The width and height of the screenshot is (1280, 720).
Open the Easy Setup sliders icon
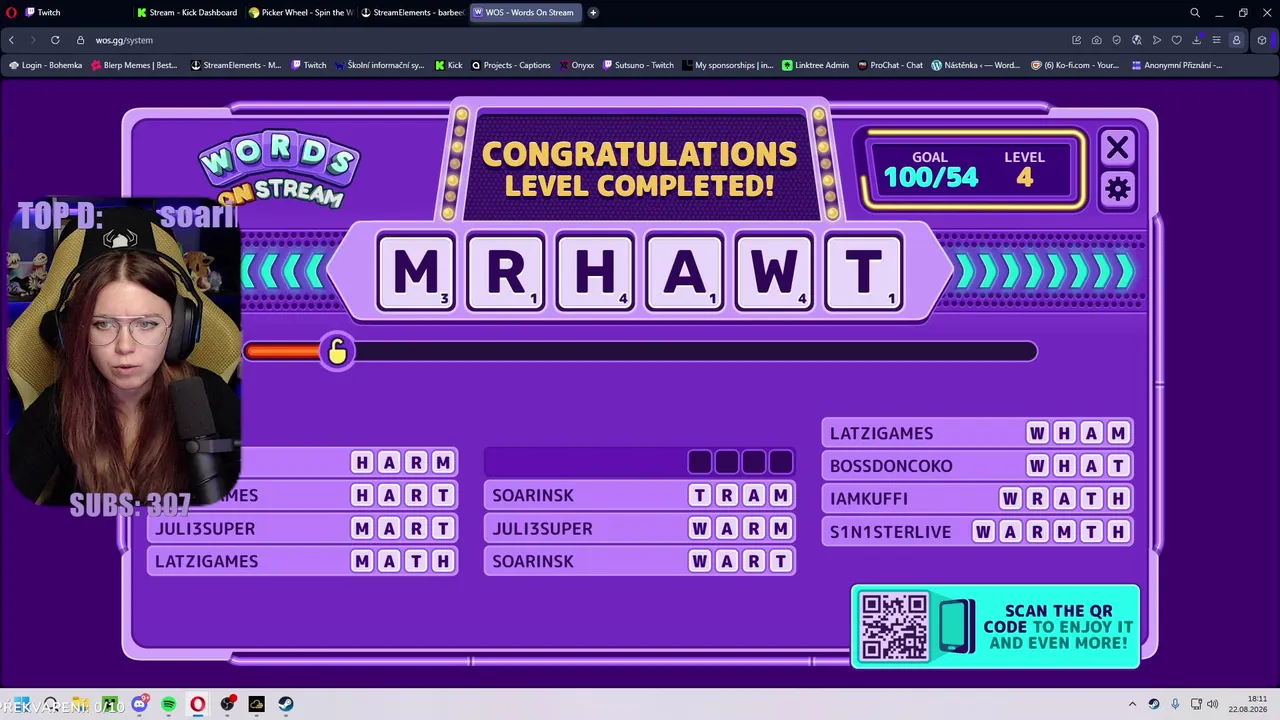pos(1216,40)
